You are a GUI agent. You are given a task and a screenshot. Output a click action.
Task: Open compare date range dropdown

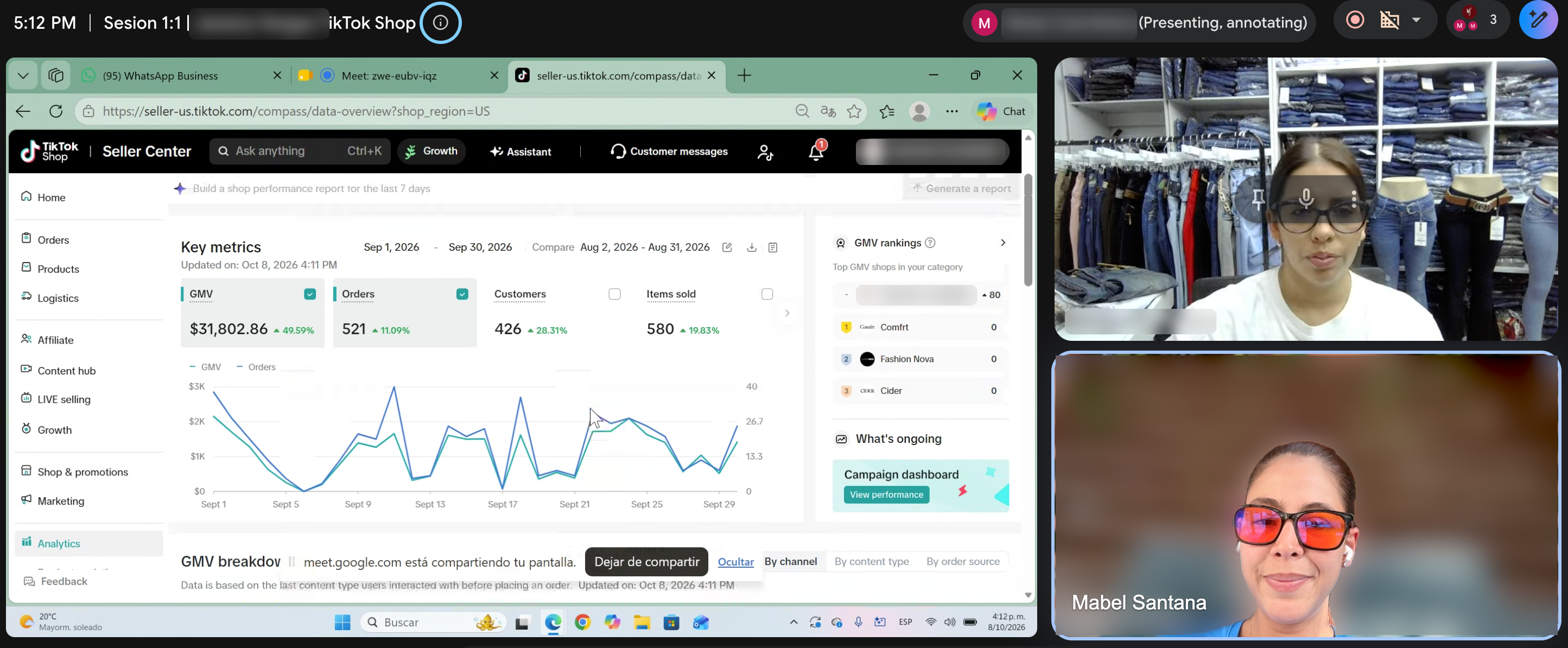(x=645, y=247)
